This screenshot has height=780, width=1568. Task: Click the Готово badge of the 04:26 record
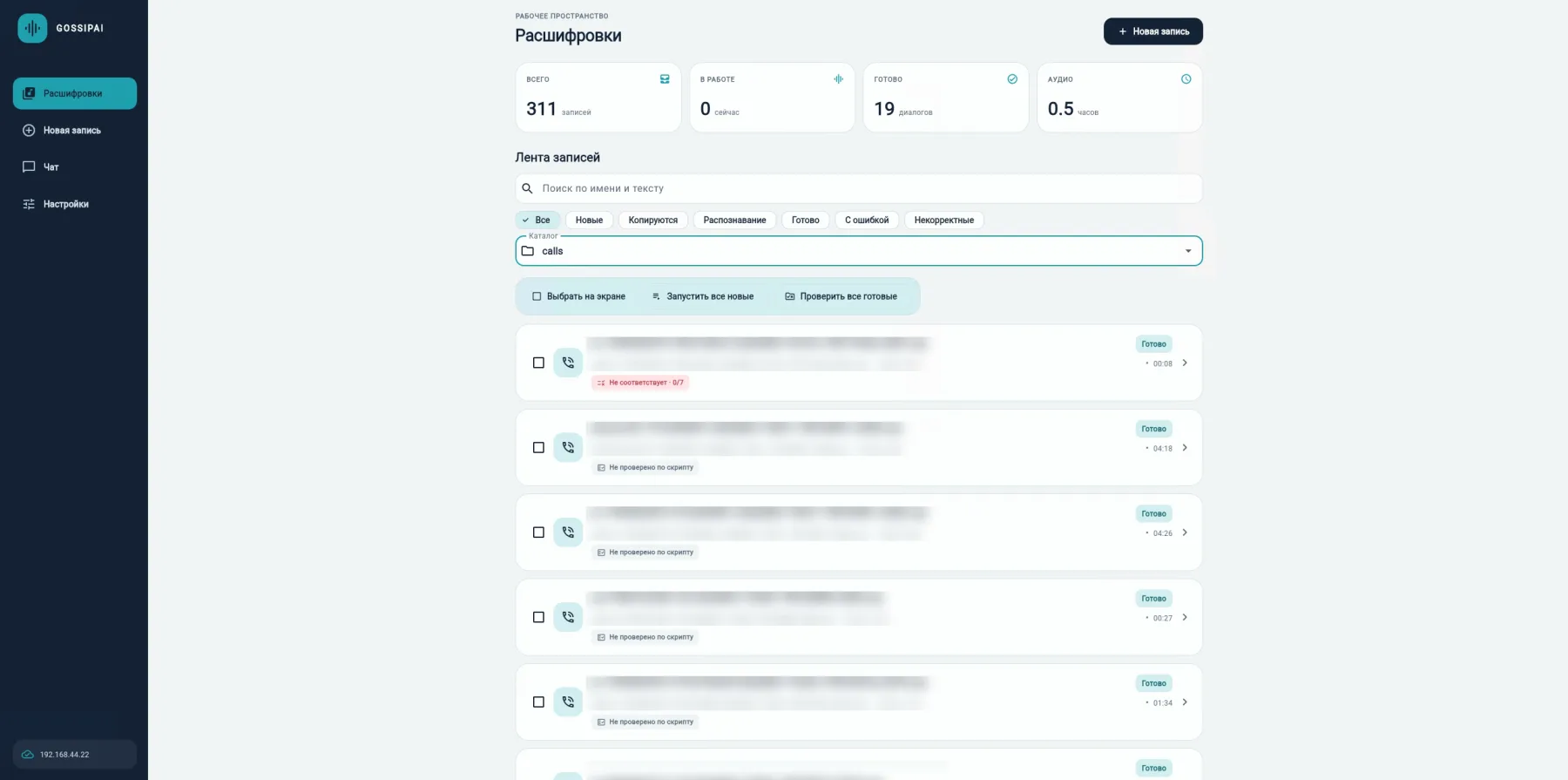[x=1153, y=513]
